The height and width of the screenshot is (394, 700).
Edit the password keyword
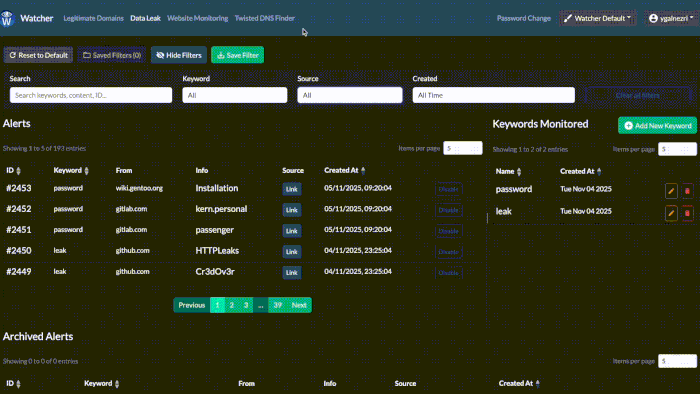(x=671, y=191)
